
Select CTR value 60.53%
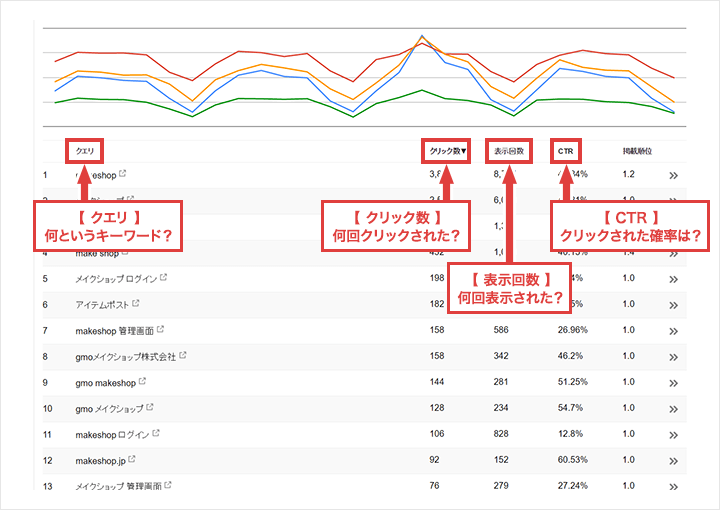pos(573,460)
